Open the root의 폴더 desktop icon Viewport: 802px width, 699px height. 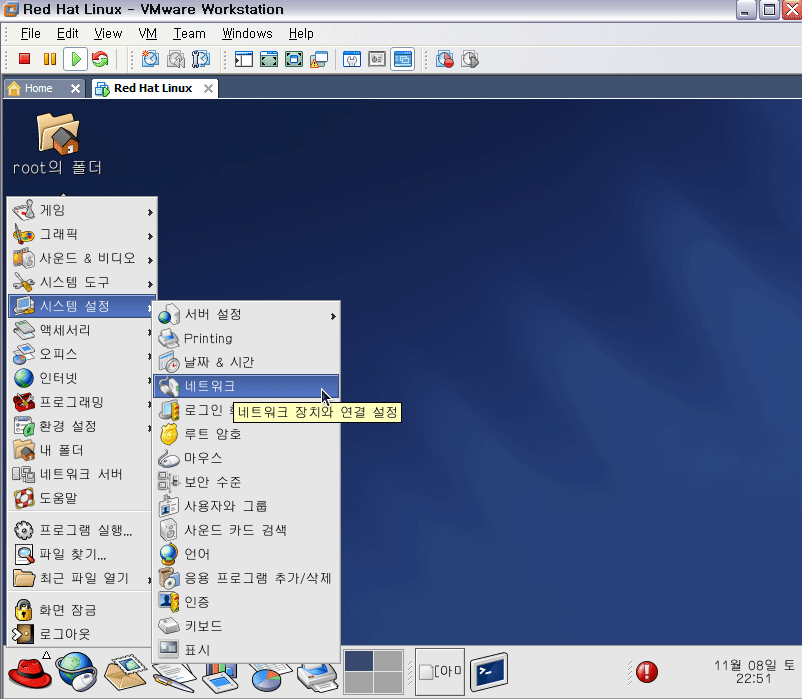57,144
